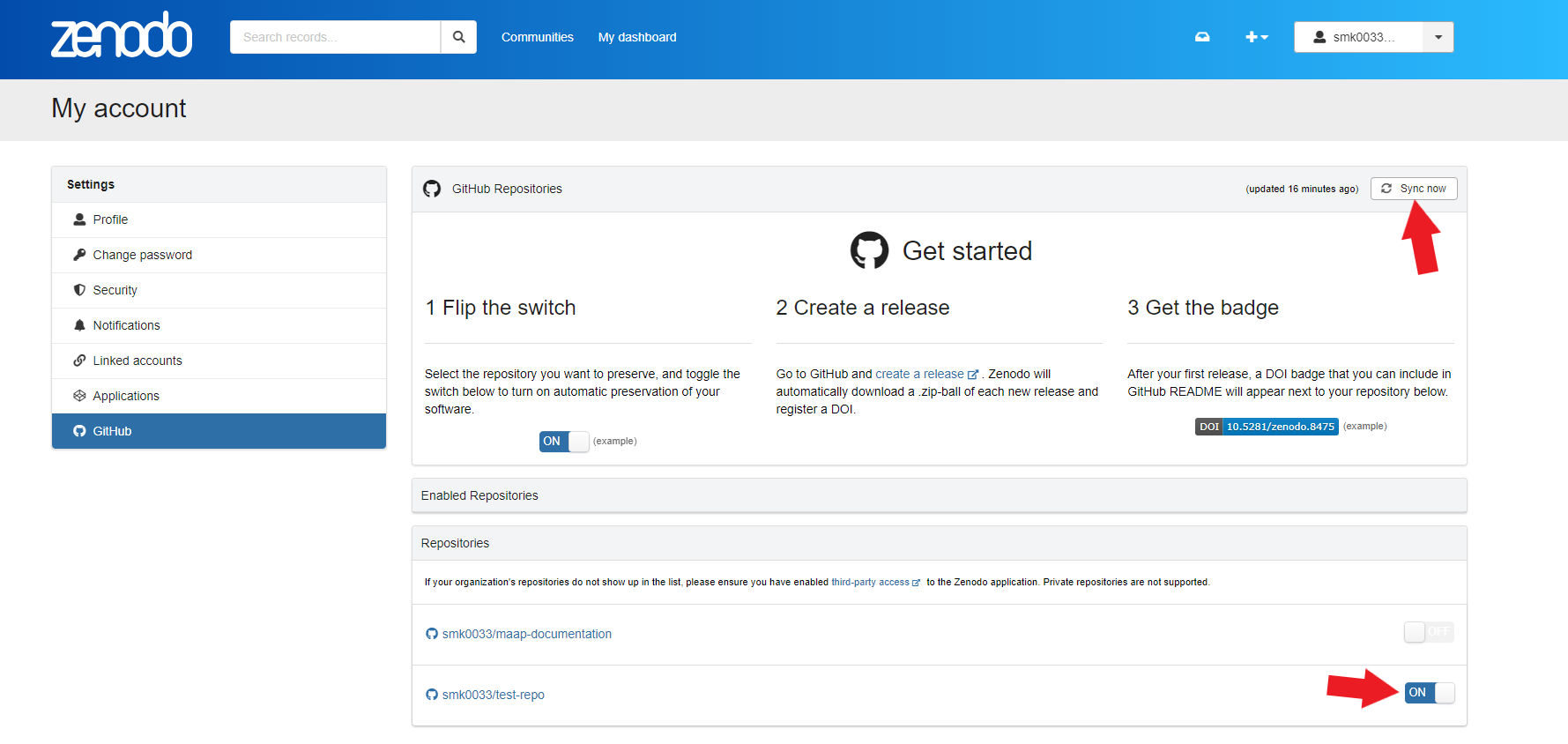This screenshot has width=1568, height=744.
Task: Turn off the smk0033/test-repo switch
Action: [x=1430, y=693]
